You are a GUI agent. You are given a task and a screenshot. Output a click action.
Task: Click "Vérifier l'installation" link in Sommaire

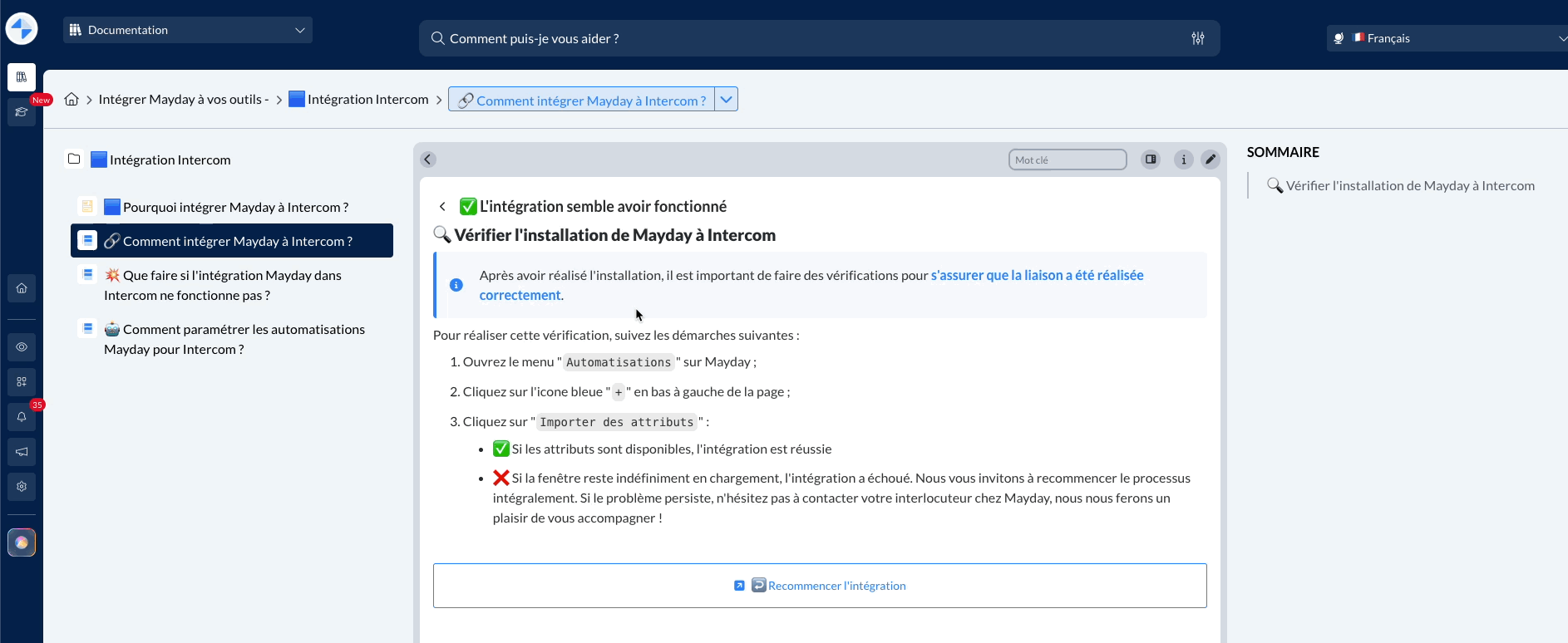point(1410,186)
